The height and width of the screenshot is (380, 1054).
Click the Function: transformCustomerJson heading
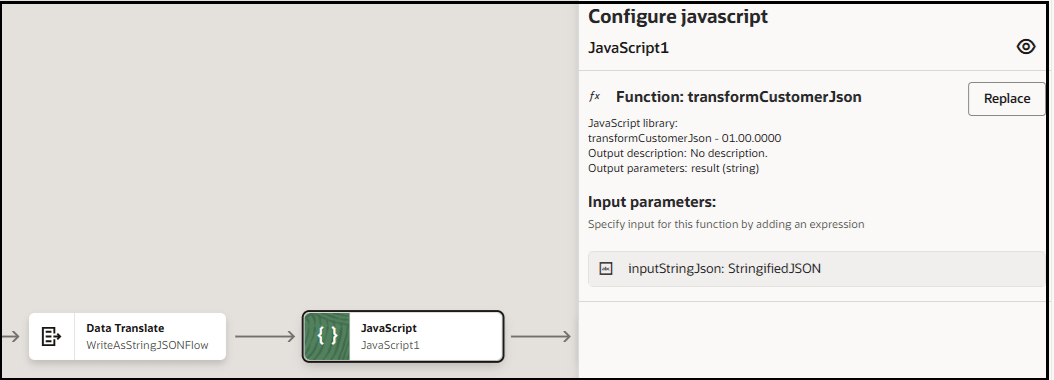[x=738, y=97]
